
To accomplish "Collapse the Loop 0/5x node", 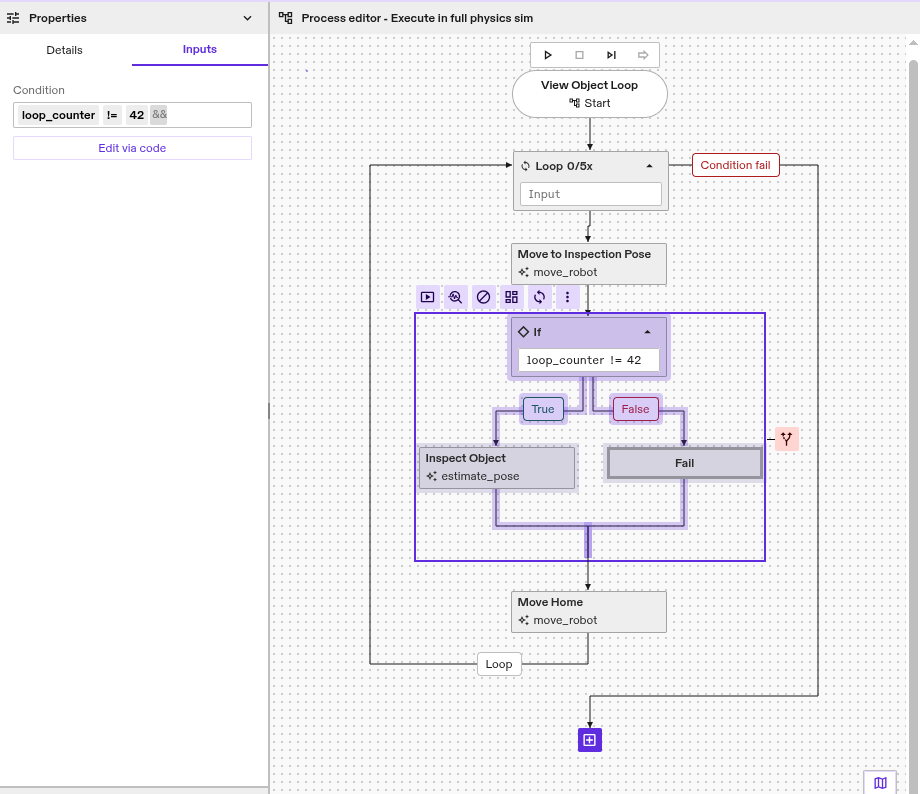I will pos(649,166).
